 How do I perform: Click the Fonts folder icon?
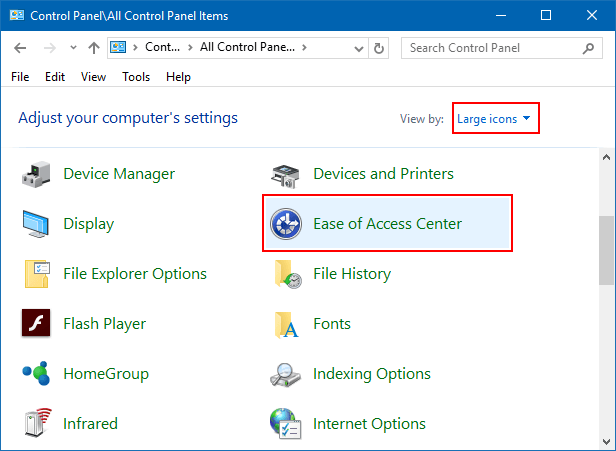point(286,325)
